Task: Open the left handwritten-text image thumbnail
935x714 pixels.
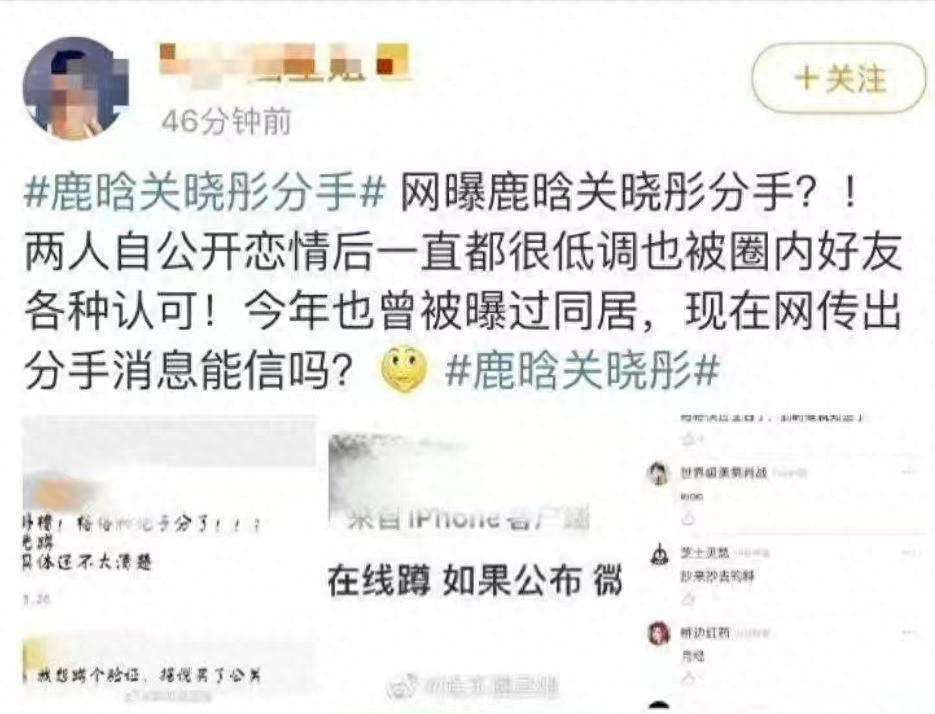Action: click(x=169, y=560)
